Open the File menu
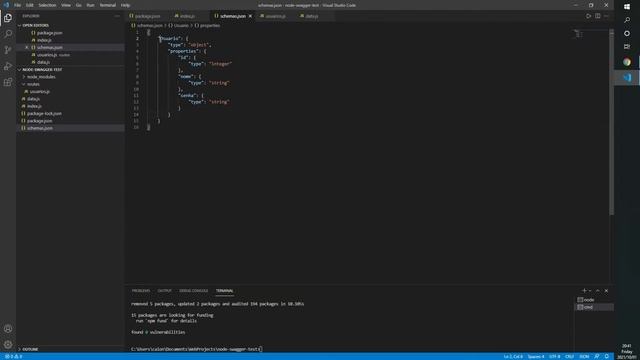The width and height of the screenshot is (640, 360). 18,5
